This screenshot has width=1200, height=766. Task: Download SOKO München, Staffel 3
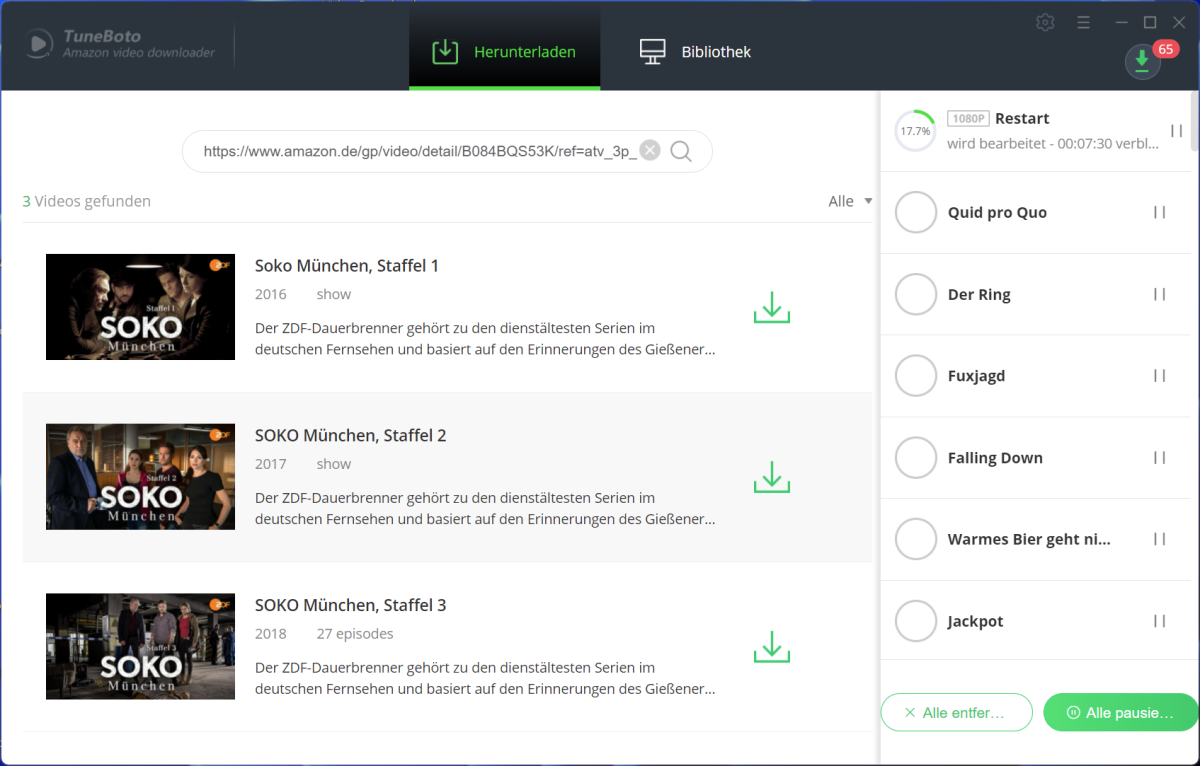[770, 647]
